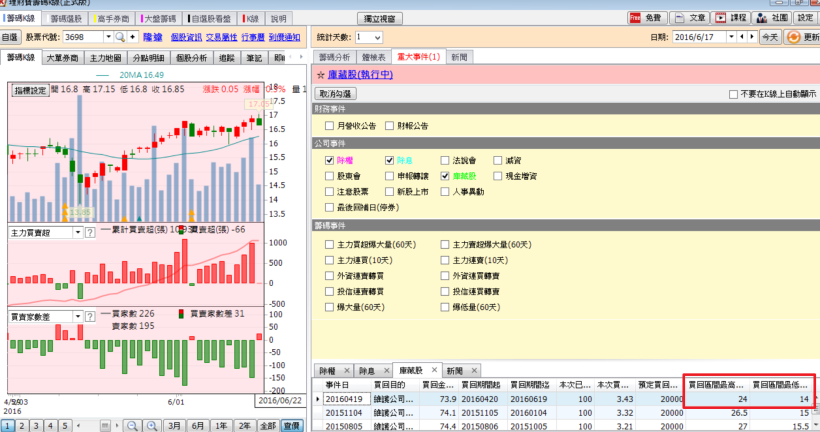Viewport: 820px width, 432px height.
Task: Open the Free 免費 icon button
Action: [x=634, y=17]
